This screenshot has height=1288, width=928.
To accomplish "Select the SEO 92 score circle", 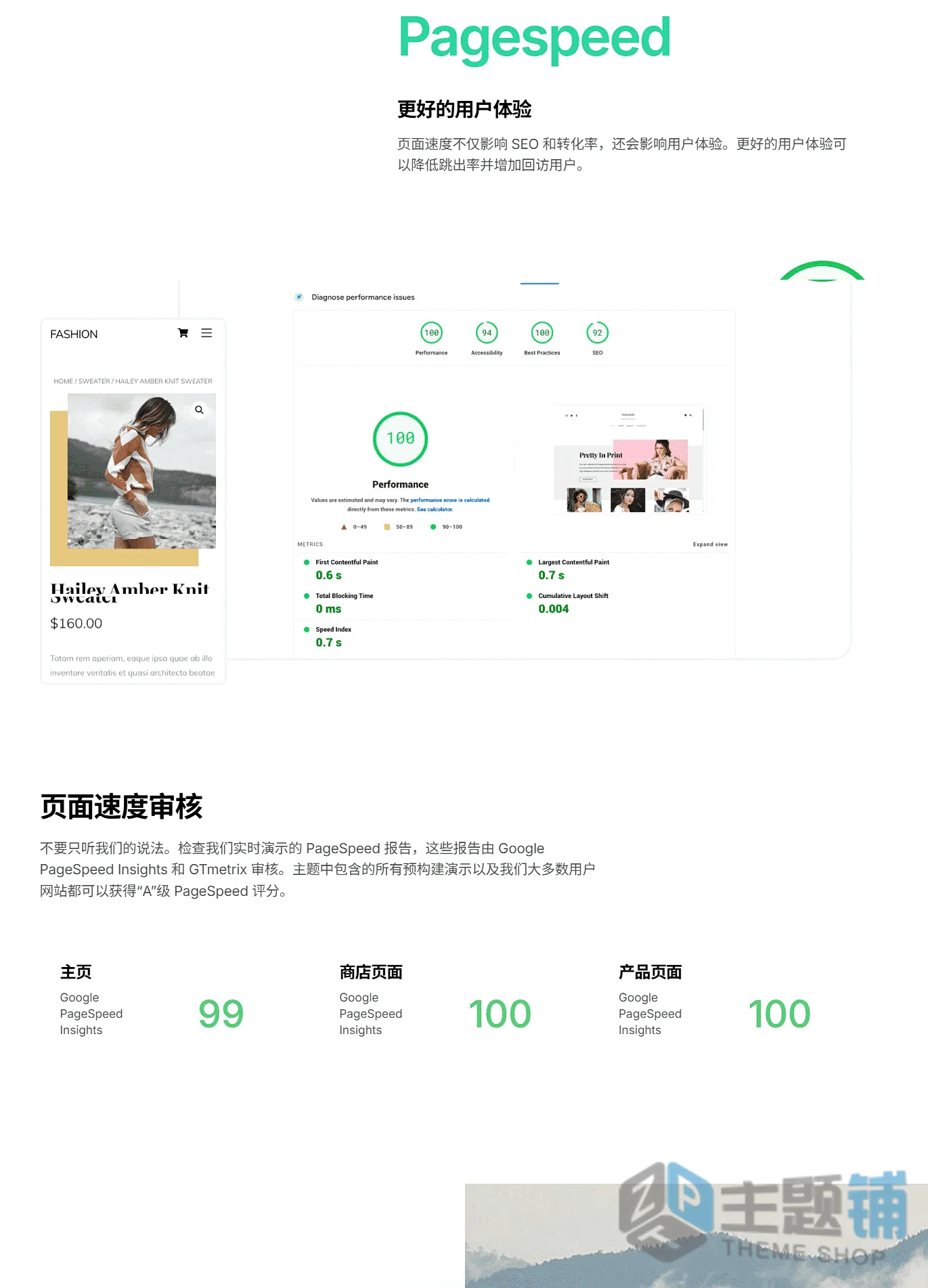I will [597, 332].
